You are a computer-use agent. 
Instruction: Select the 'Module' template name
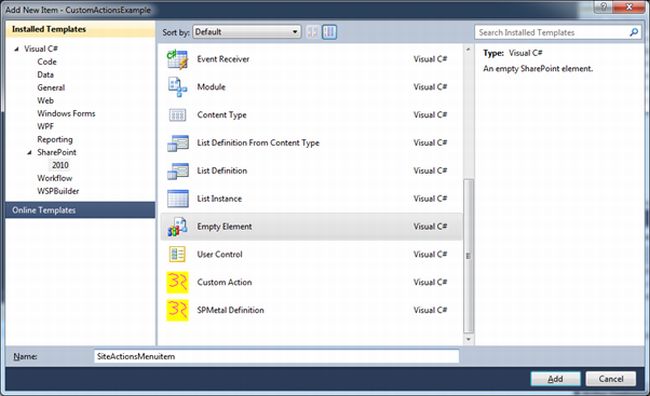(x=211, y=87)
